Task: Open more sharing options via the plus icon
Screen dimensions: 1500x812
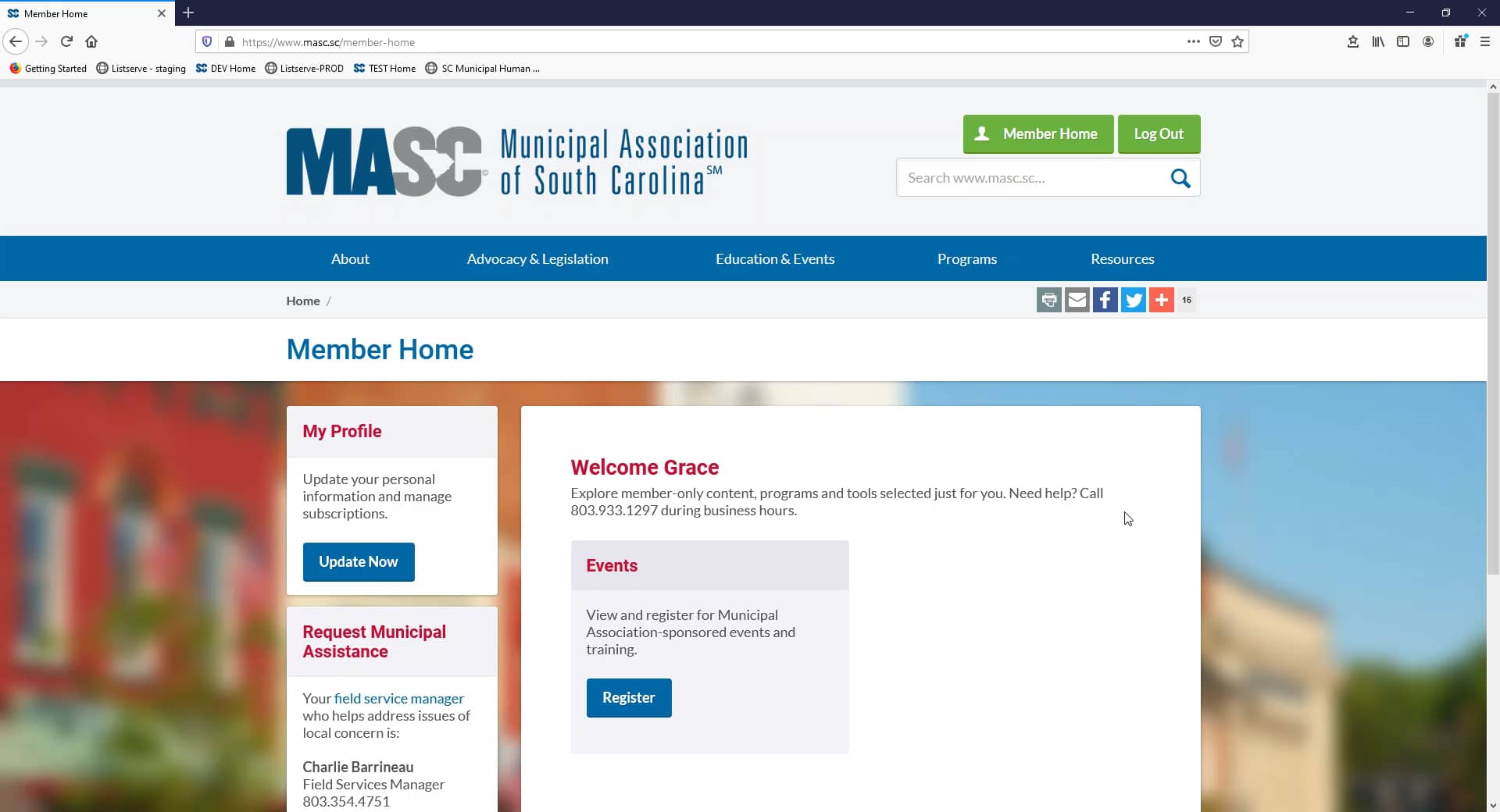Action: 1162,299
